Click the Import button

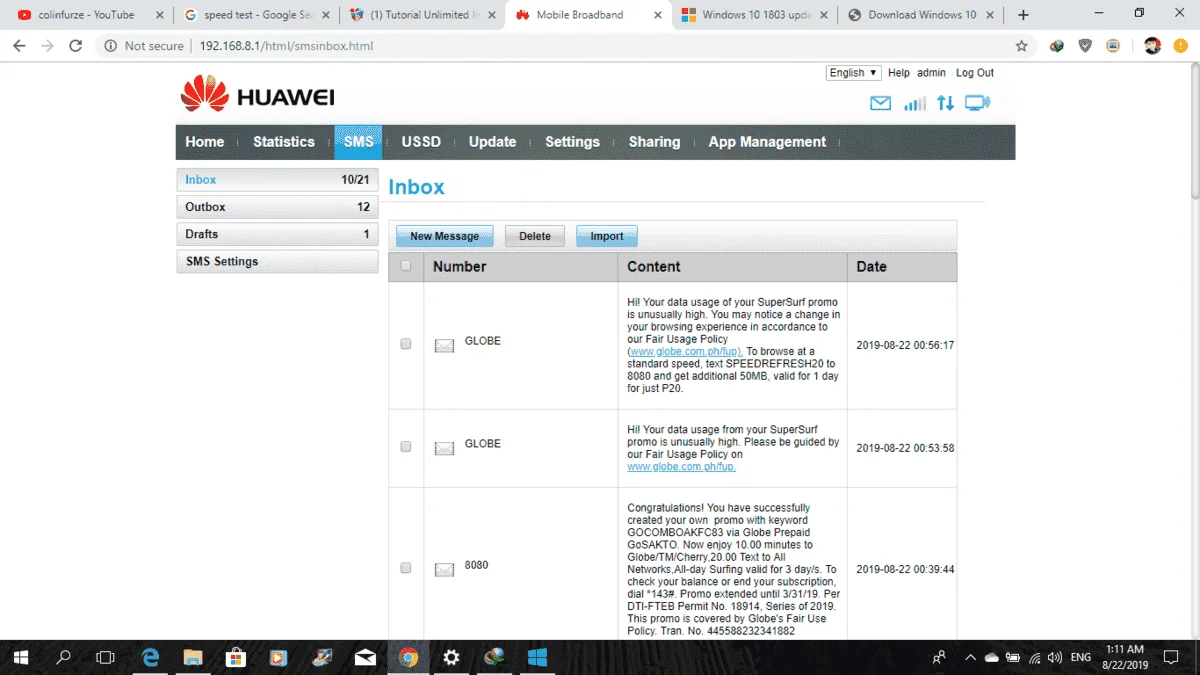click(x=607, y=236)
